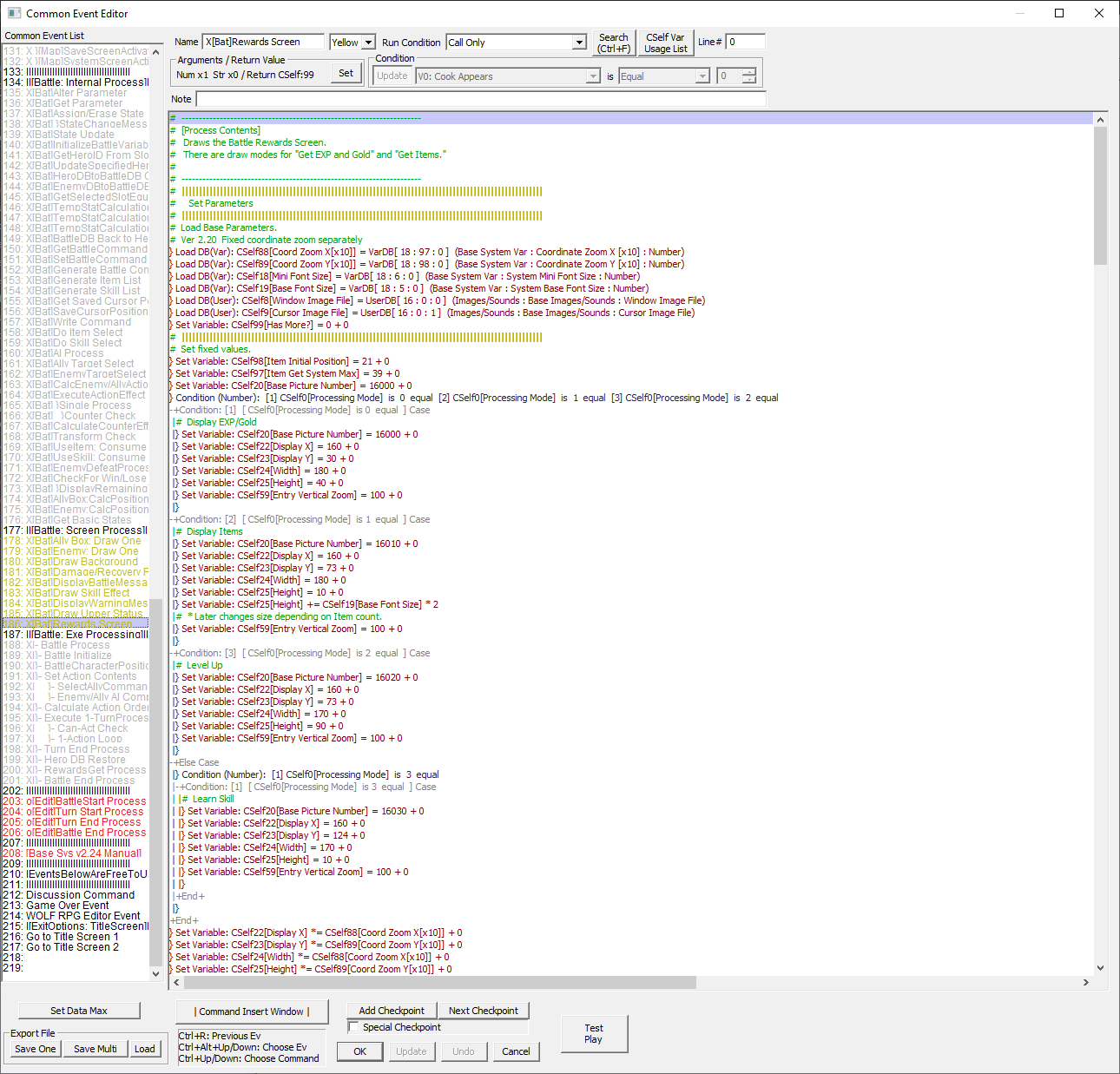
Task: Click the code panel scroll down arrow
Action: tap(1101, 968)
